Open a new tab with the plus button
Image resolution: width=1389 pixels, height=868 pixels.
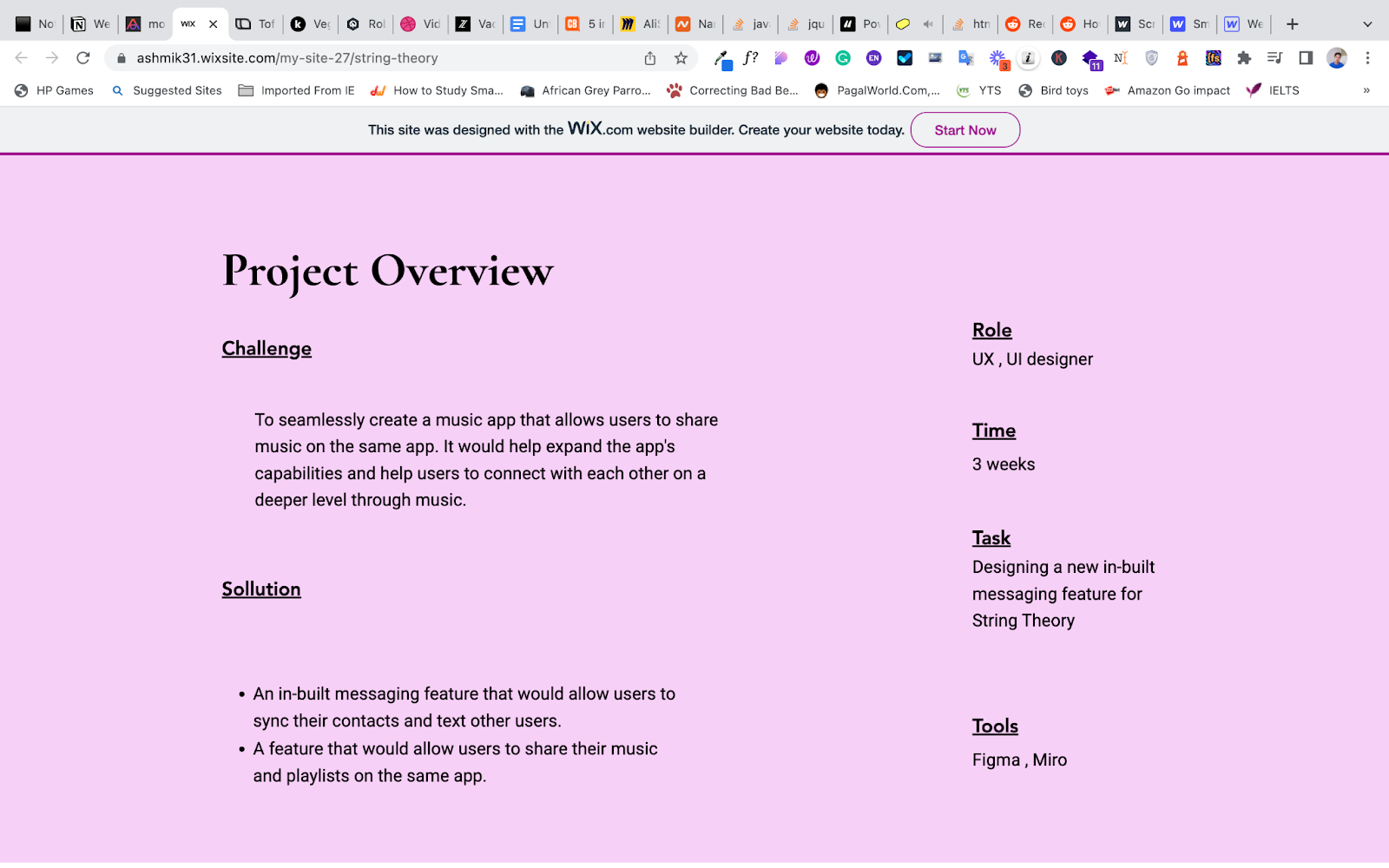click(x=1293, y=24)
